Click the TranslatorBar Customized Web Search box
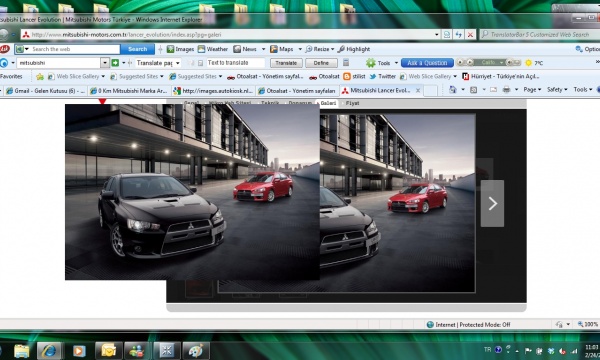 [540, 34]
